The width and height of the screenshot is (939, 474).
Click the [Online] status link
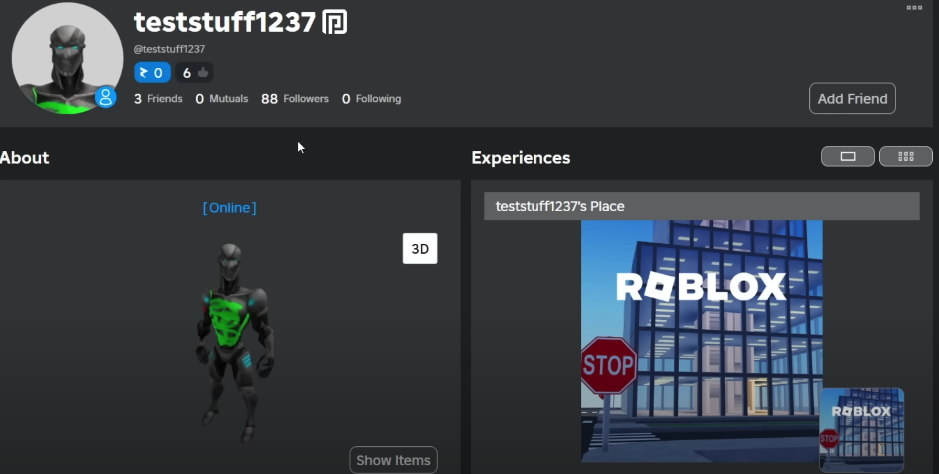tap(229, 208)
